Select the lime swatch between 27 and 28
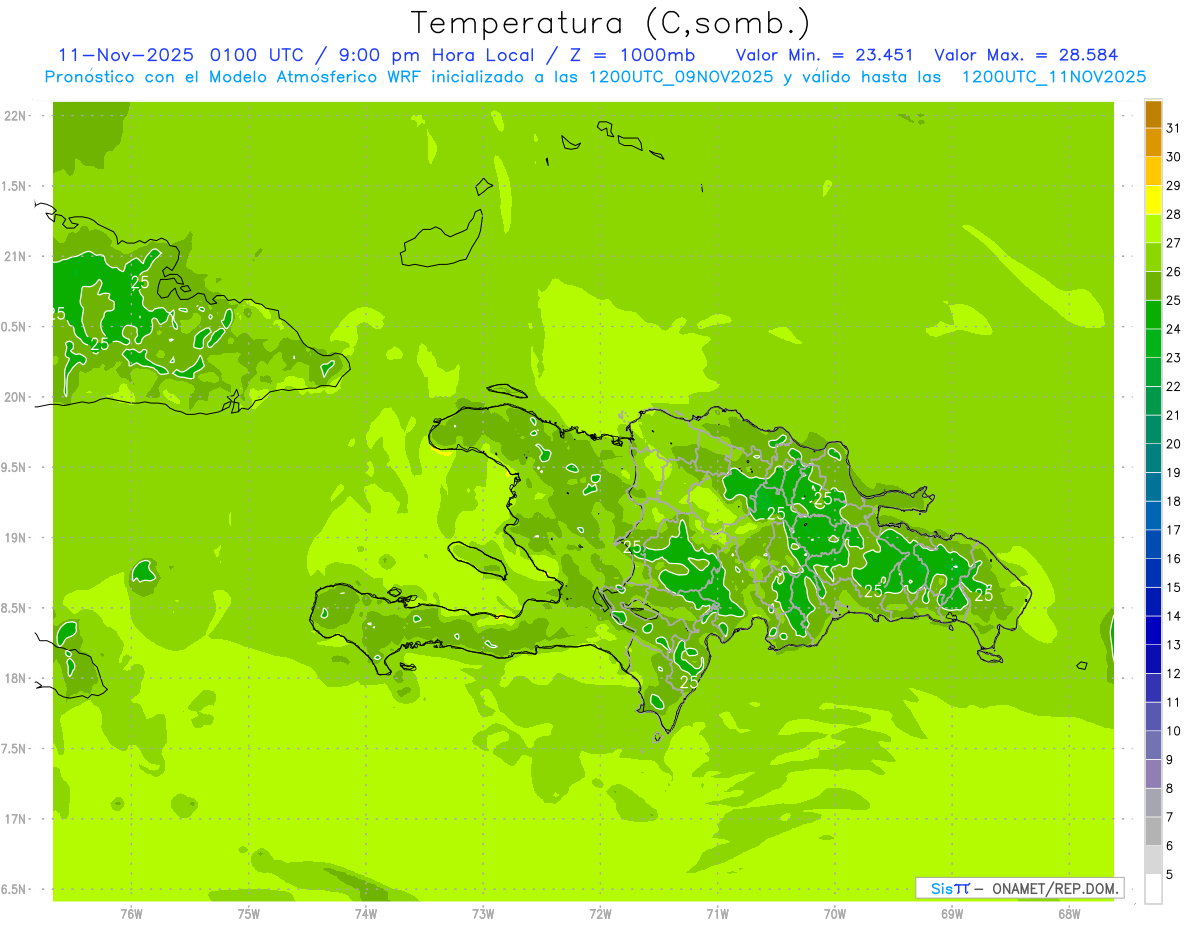 click(x=1153, y=229)
